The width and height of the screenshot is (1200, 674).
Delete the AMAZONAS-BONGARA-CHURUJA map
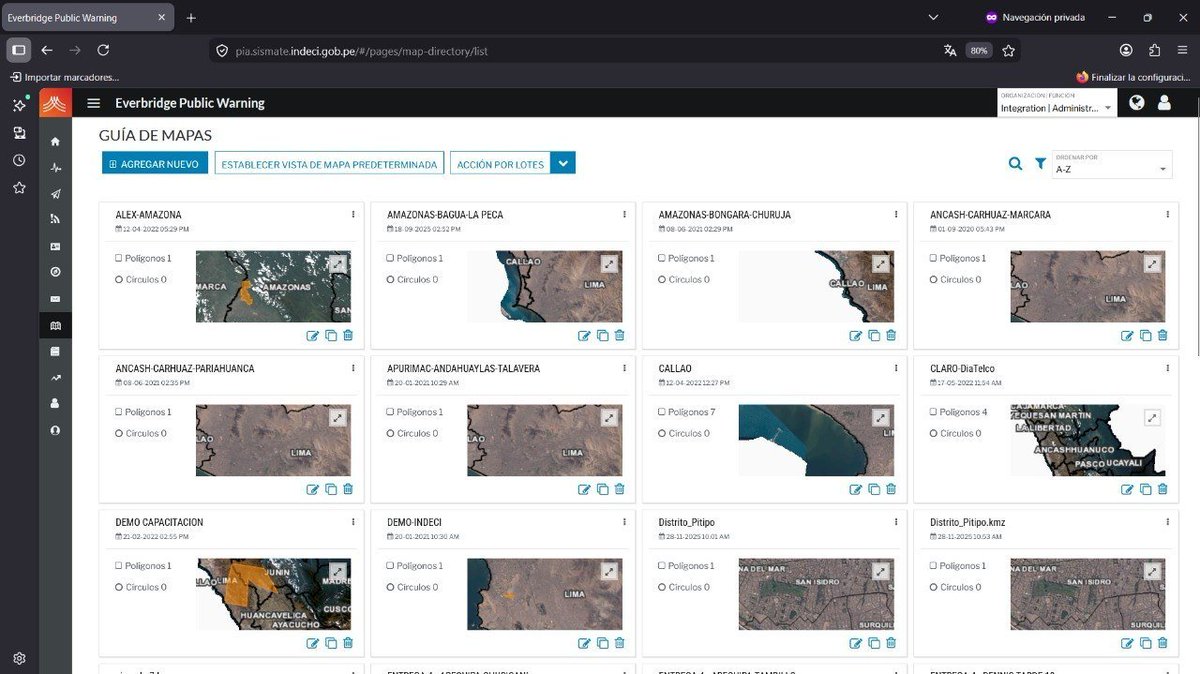coord(891,336)
